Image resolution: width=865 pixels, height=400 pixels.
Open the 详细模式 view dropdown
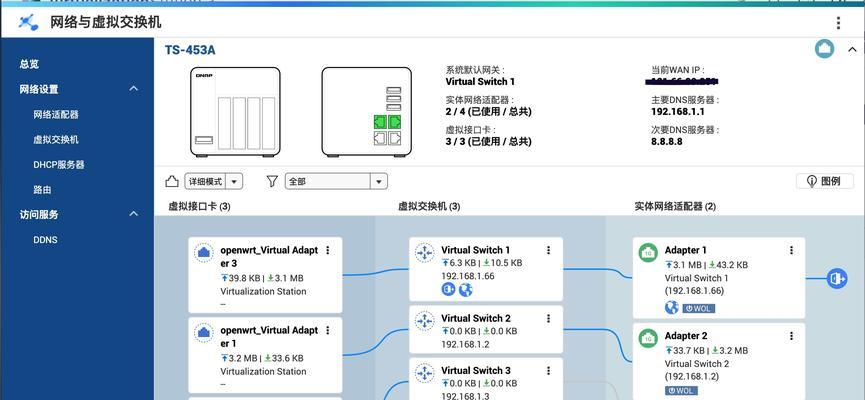[x=213, y=181]
